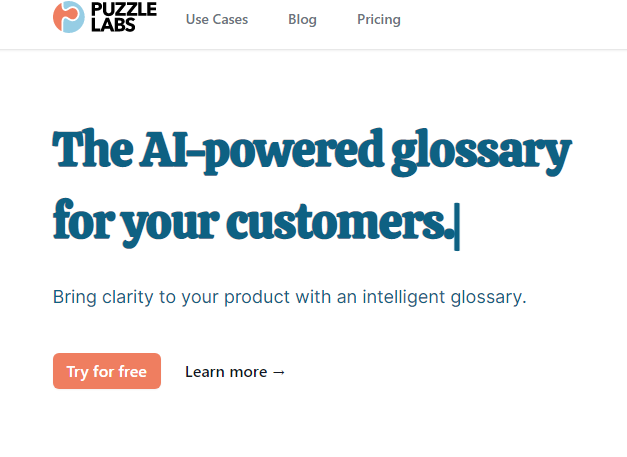Go to the Blog page
This screenshot has width=627, height=457.
point(302,19)
